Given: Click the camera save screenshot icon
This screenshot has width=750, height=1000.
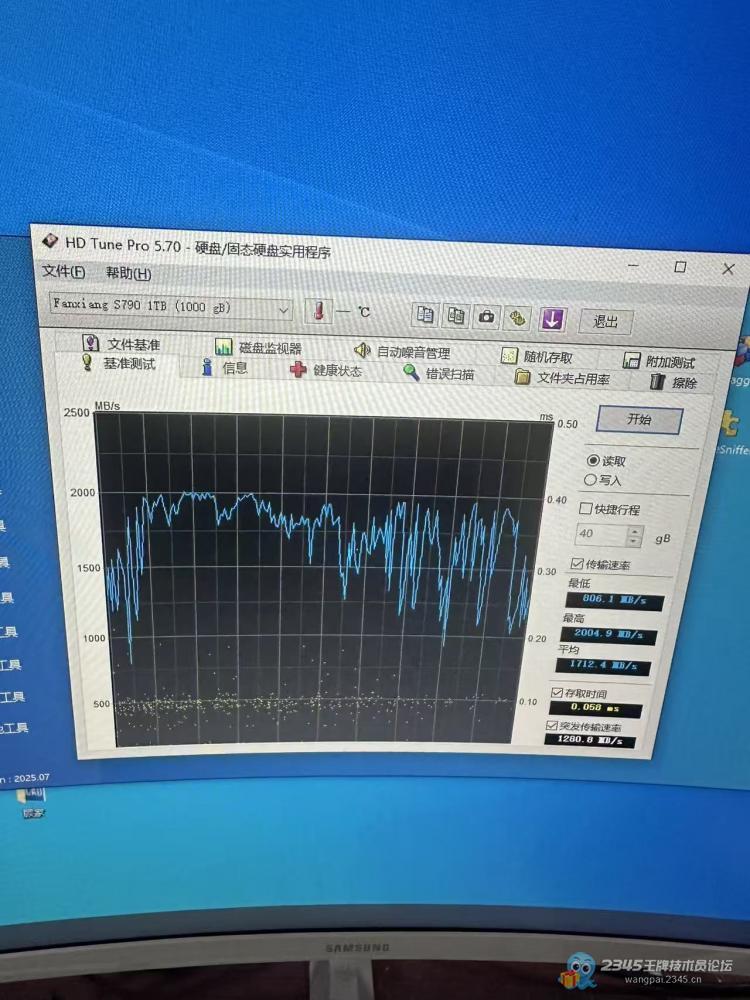Looking at the screenshot, I should click(x=487, y=317).
